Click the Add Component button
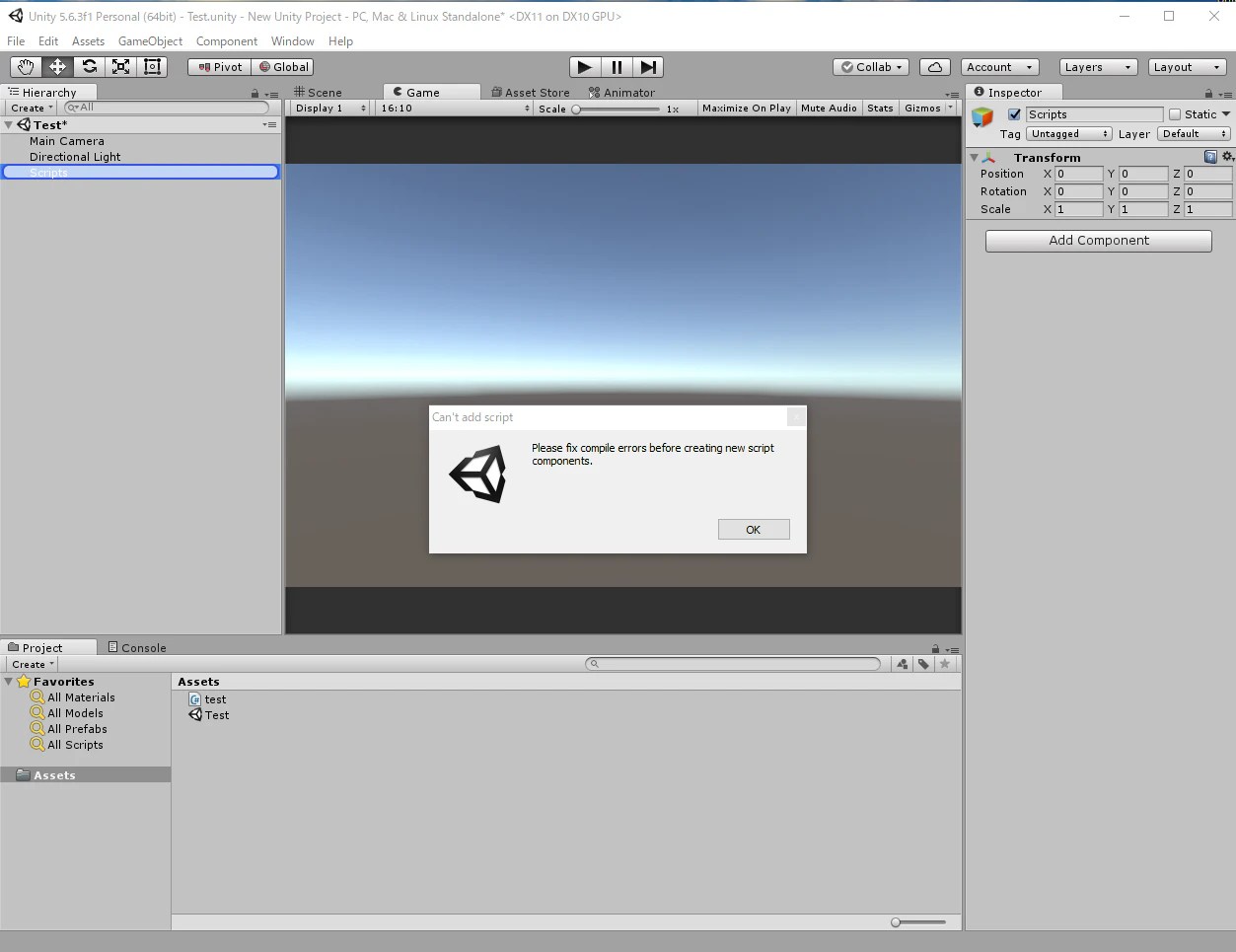 click(1099, 241)
